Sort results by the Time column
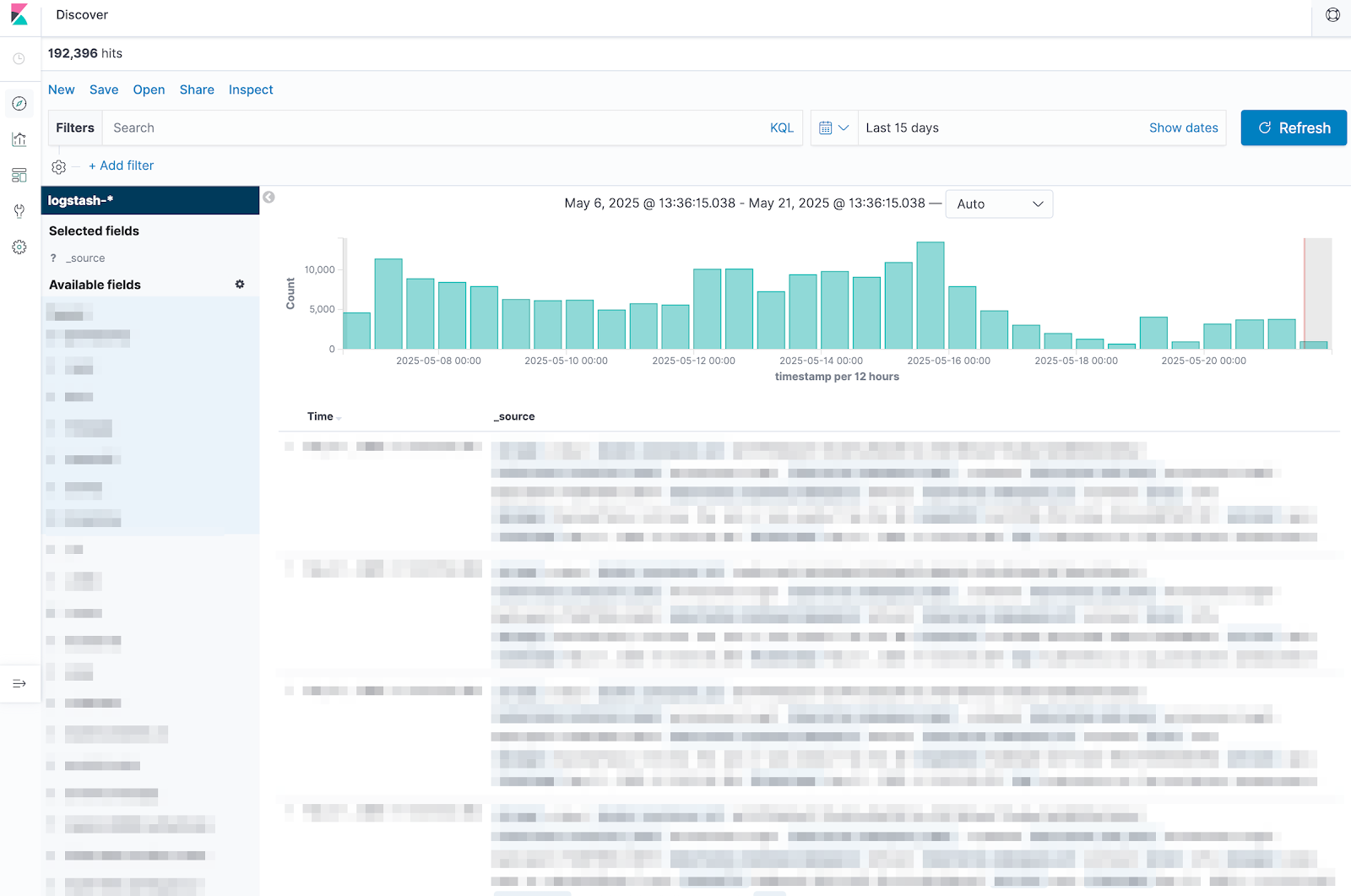This screenshot has width=1351, height=896. click(324, 416)
